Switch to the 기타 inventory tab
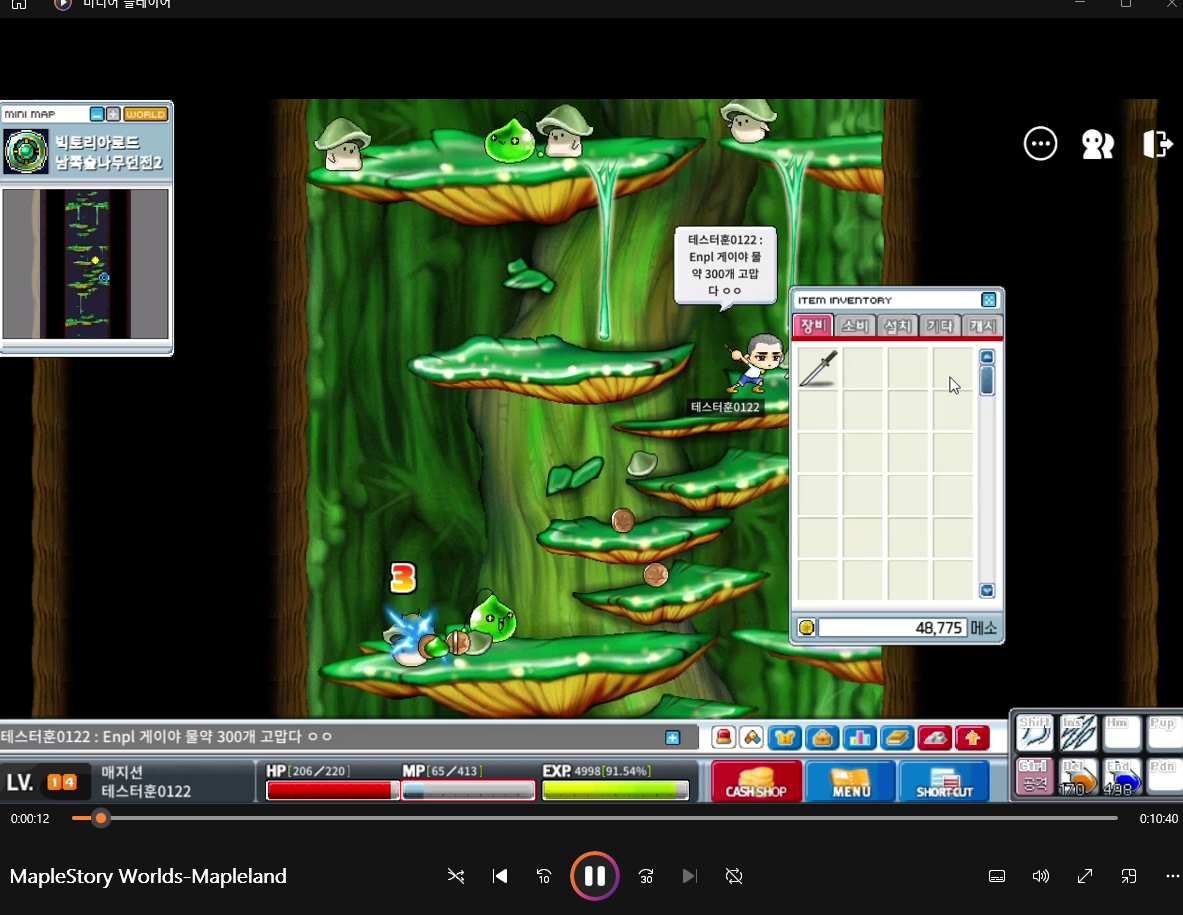Image resolution: width=1183 pixels, height=915 pixels. 939,326
